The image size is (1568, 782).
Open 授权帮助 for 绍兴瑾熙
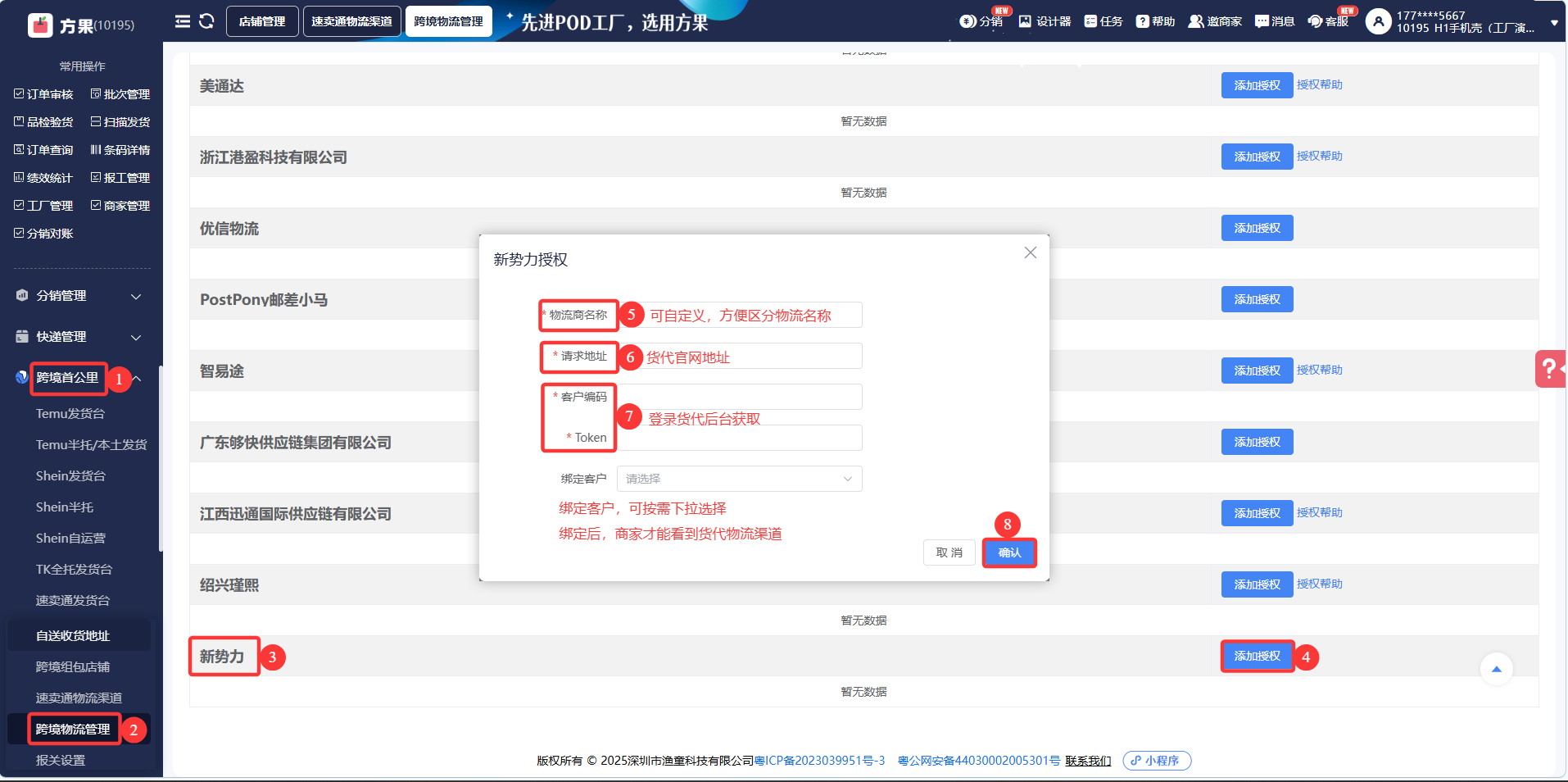[x=1320, y=584]
